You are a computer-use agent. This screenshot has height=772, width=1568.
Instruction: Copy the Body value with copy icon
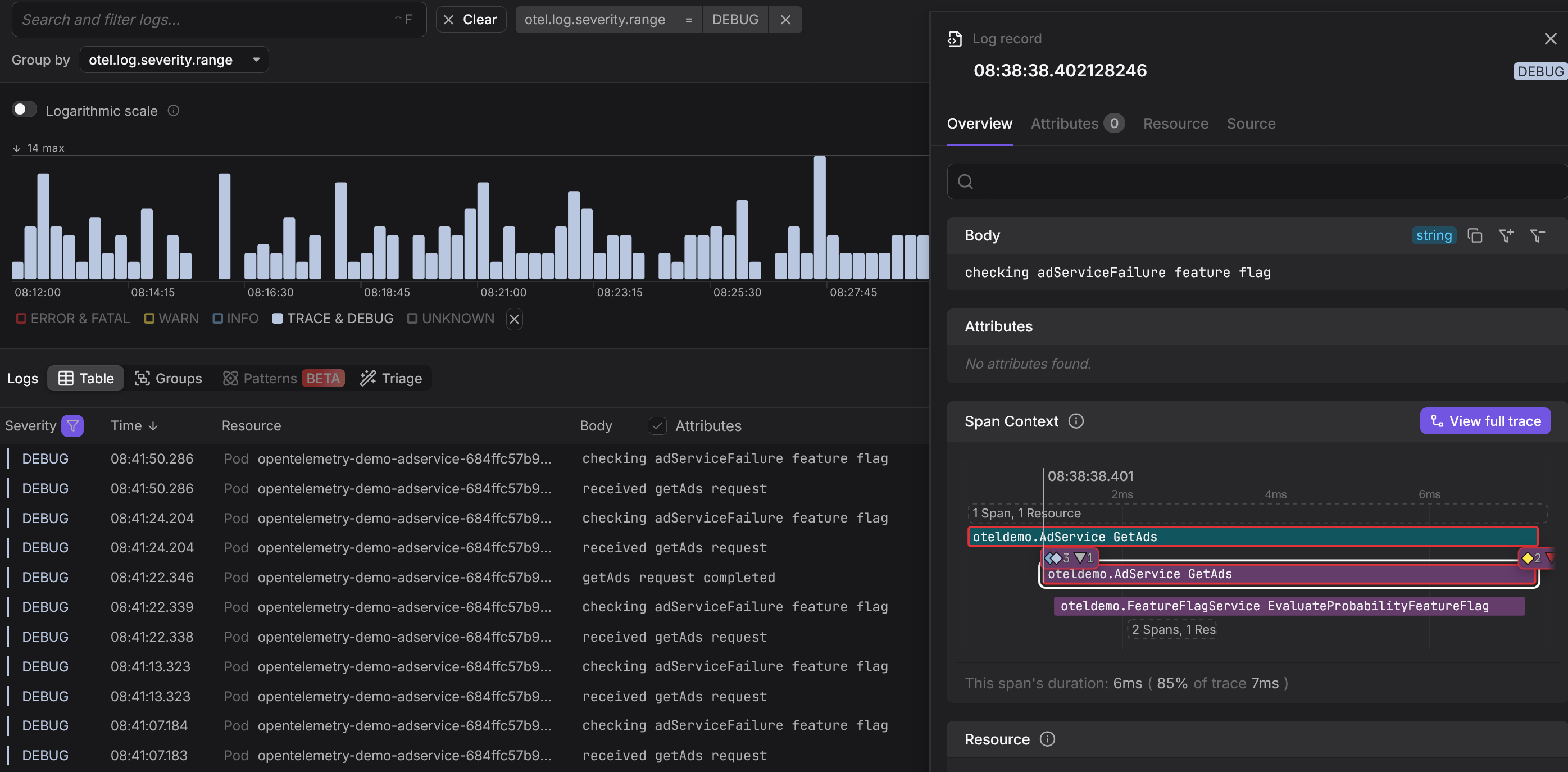[1474, 235]
